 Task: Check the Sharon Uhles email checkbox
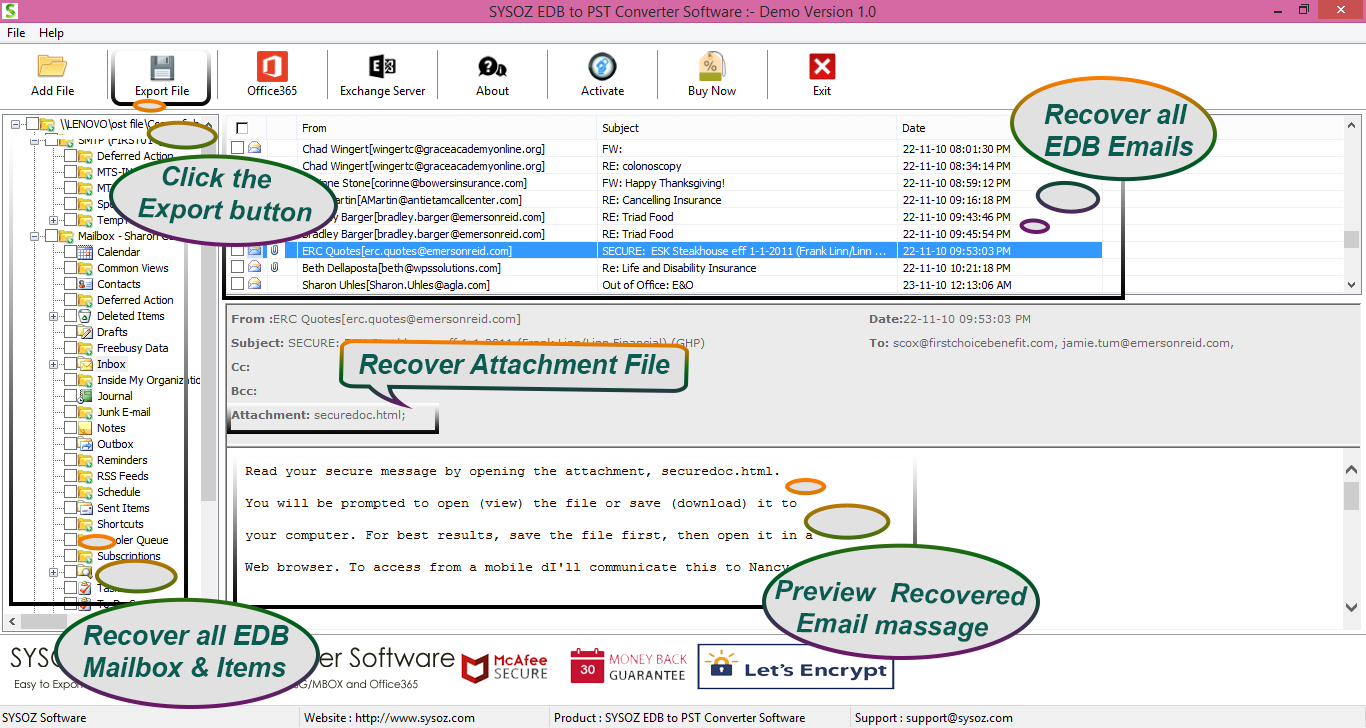coord(238,285)
